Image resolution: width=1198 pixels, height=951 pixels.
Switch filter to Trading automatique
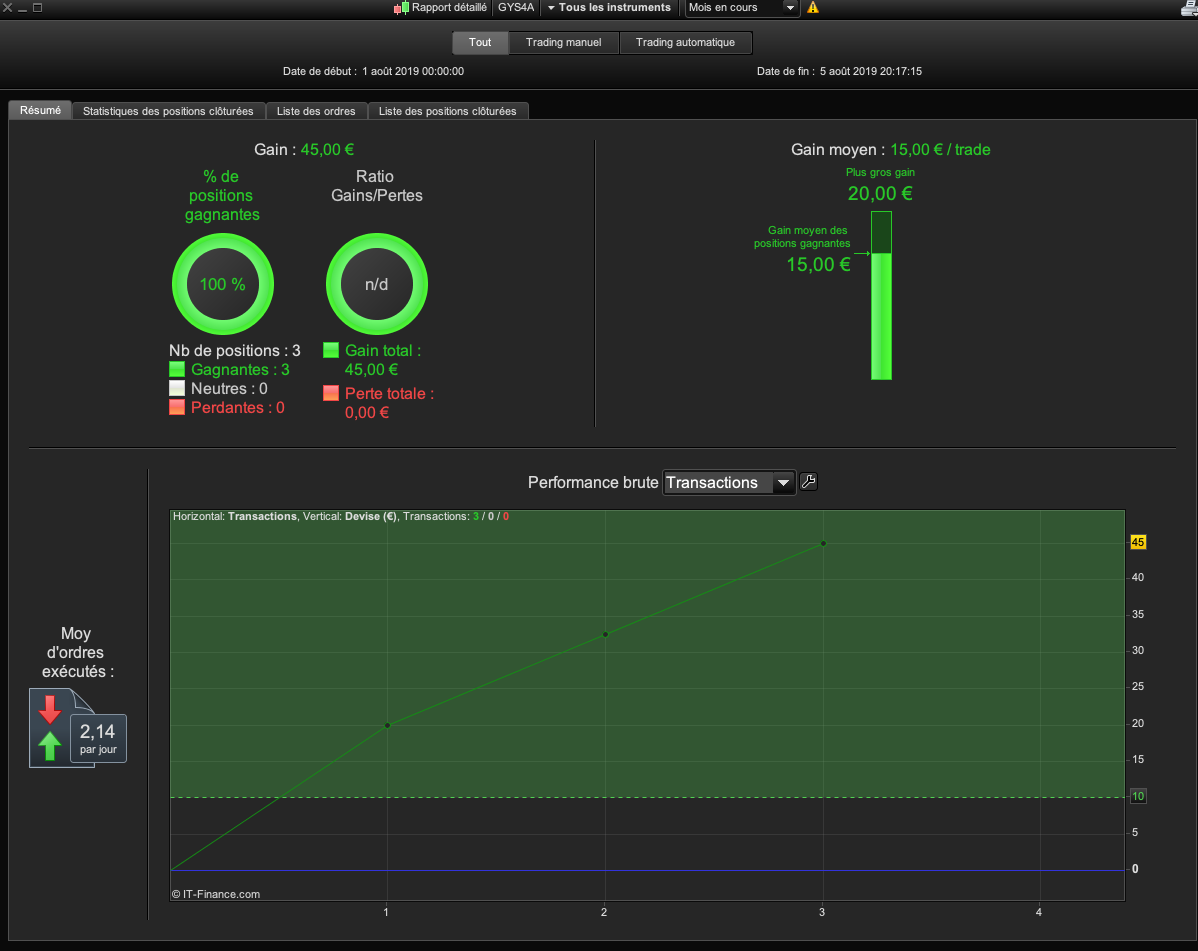pos(685,43)
